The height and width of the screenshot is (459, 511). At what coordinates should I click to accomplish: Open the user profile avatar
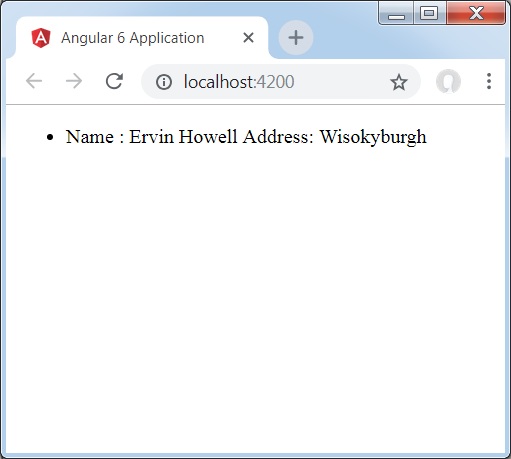click(448, 81)
